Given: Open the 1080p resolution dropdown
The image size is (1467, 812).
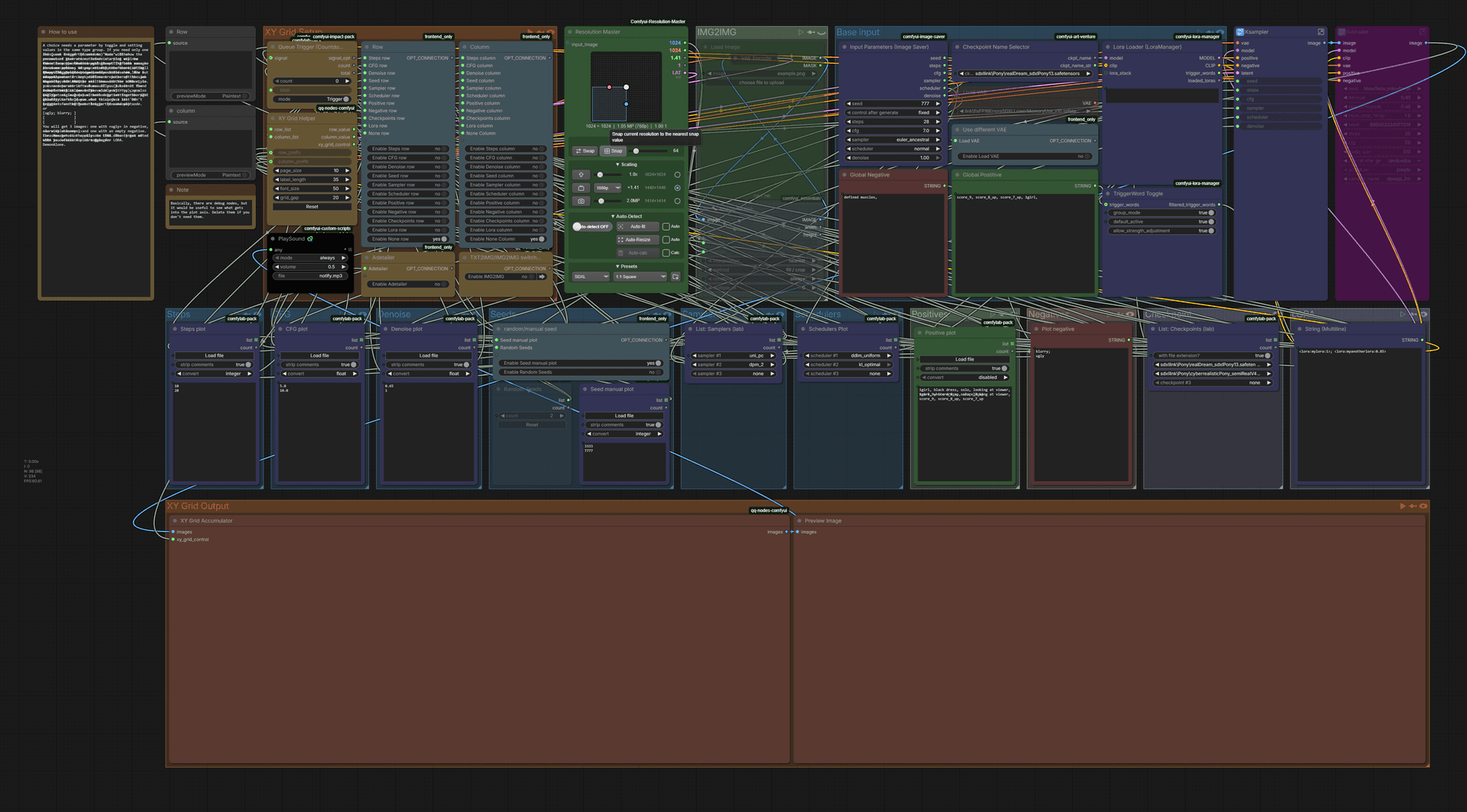Looking at the screenshot, I should coord(607,188).
